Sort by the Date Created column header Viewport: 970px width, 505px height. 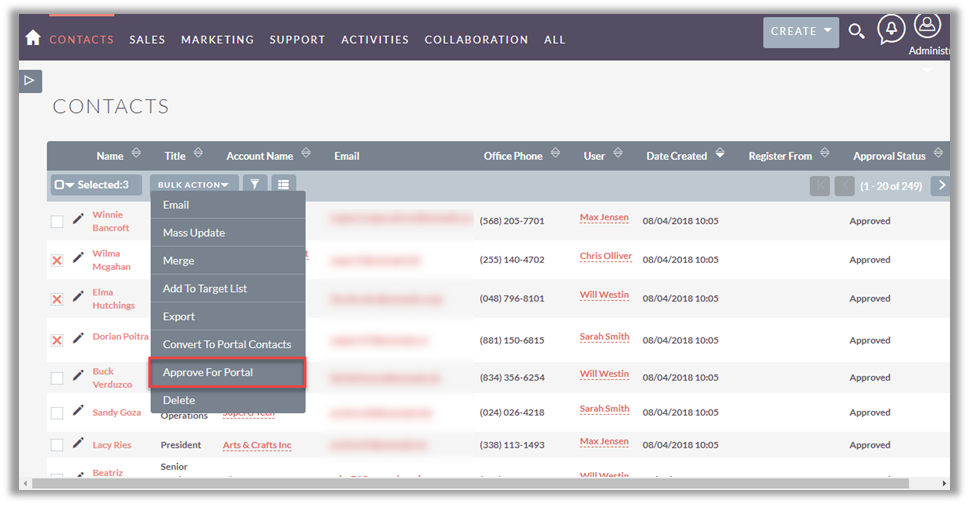(676, 156)
